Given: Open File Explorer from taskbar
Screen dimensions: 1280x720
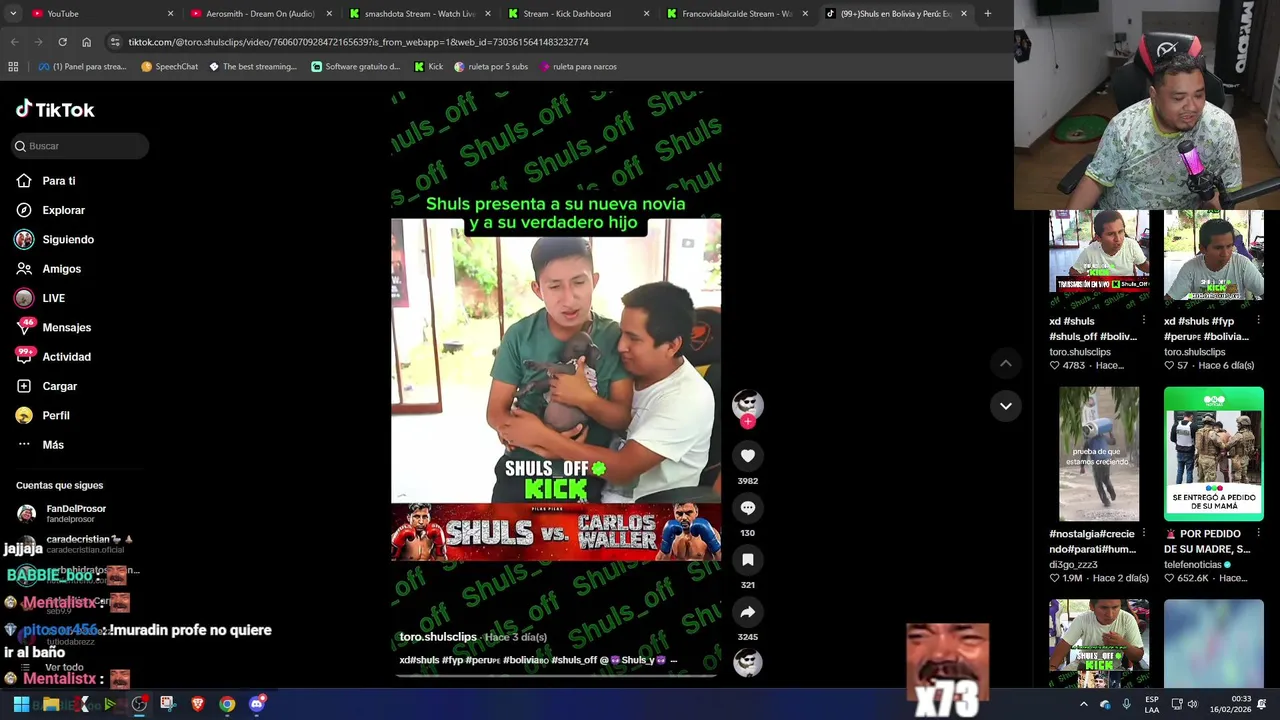Looking at the screenshot, I should click(x=51, y=704).
